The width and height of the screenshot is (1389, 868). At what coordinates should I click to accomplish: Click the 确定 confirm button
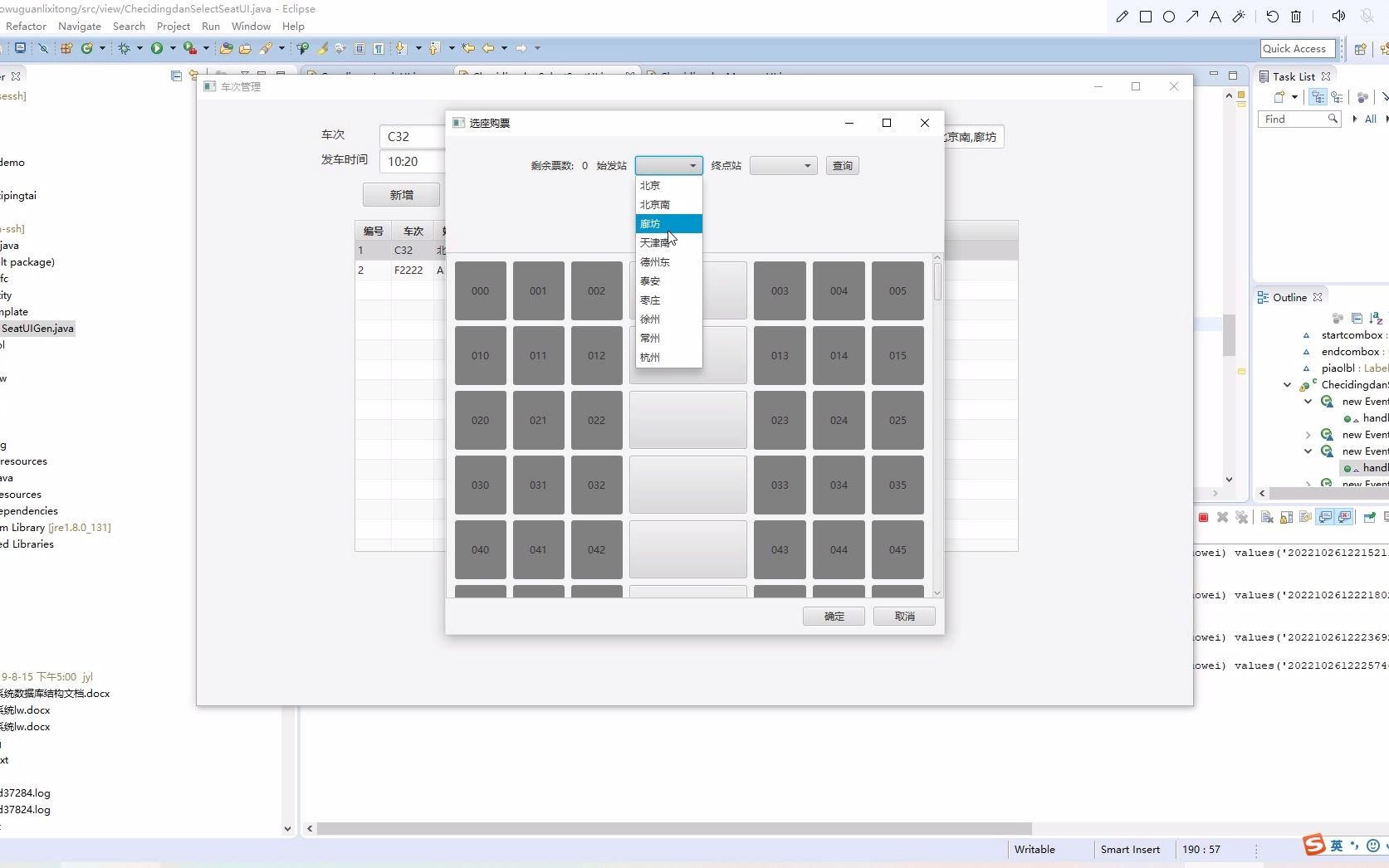tap(834, 617)
